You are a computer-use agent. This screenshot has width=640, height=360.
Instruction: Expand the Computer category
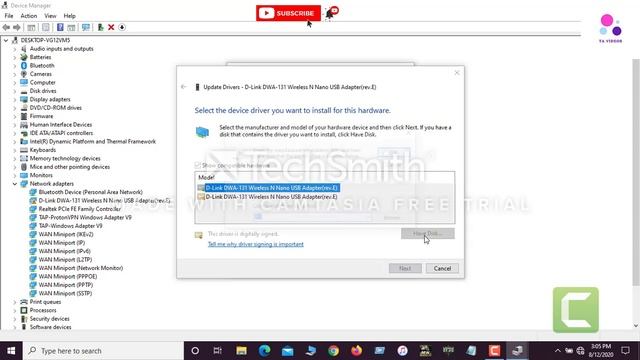[x=15, y=82]
